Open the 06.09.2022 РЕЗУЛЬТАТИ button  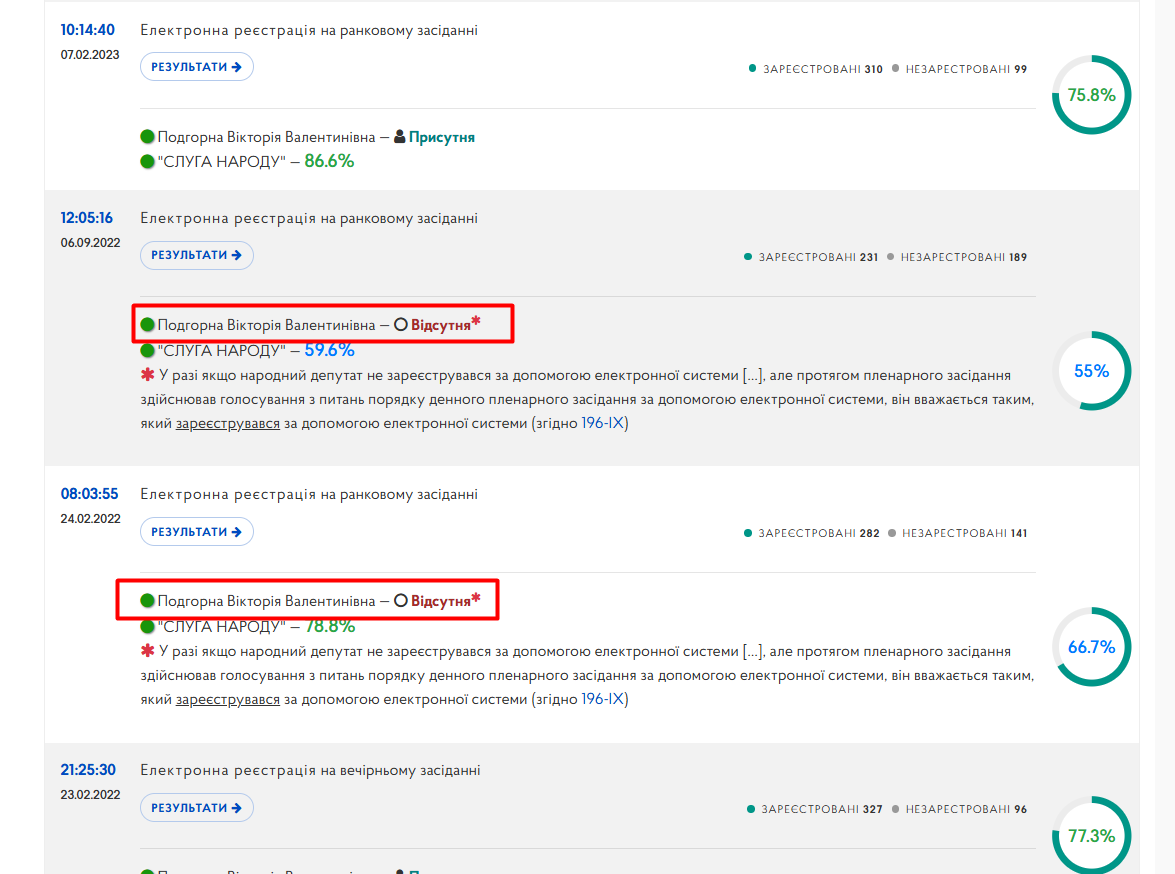tap(196, 255)
